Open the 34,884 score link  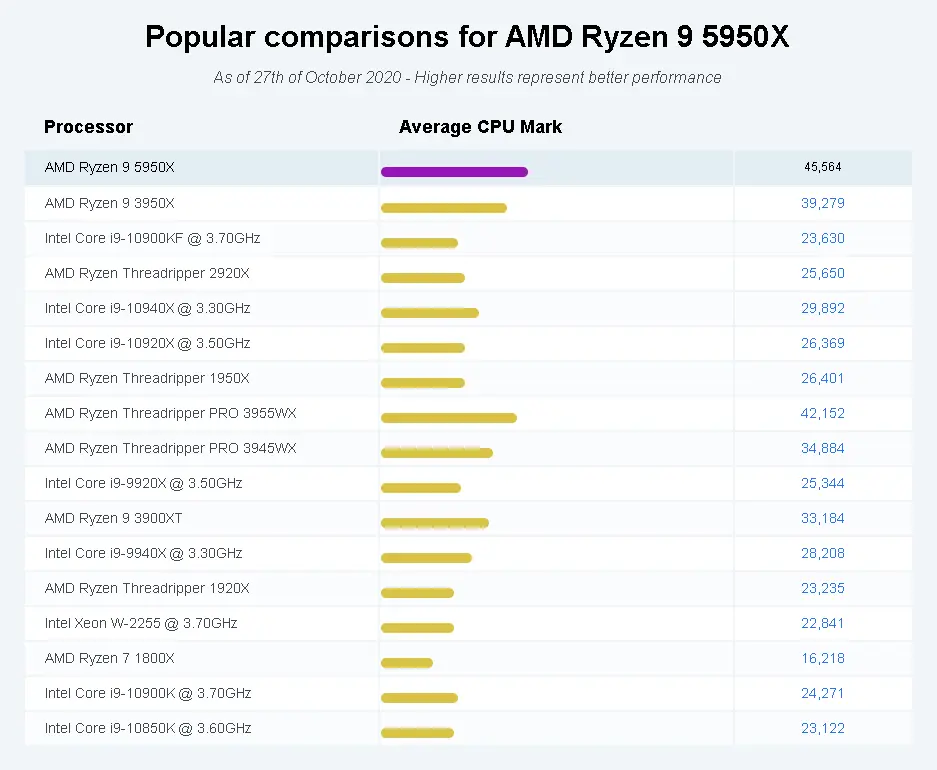pos(822,448)
